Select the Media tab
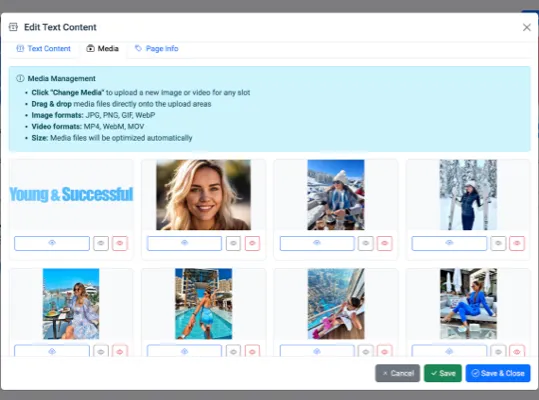The width and height of the screenshot is (539, 400). click(x=102, y=48)
